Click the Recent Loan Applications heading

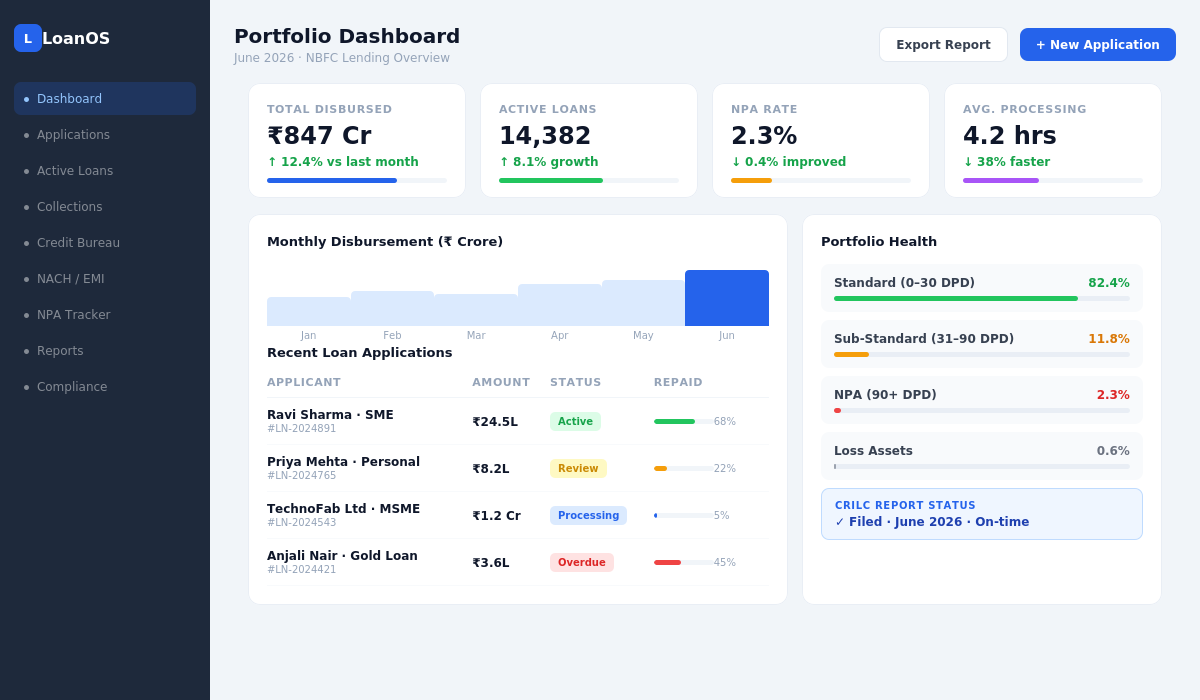[x=360, y=353]
